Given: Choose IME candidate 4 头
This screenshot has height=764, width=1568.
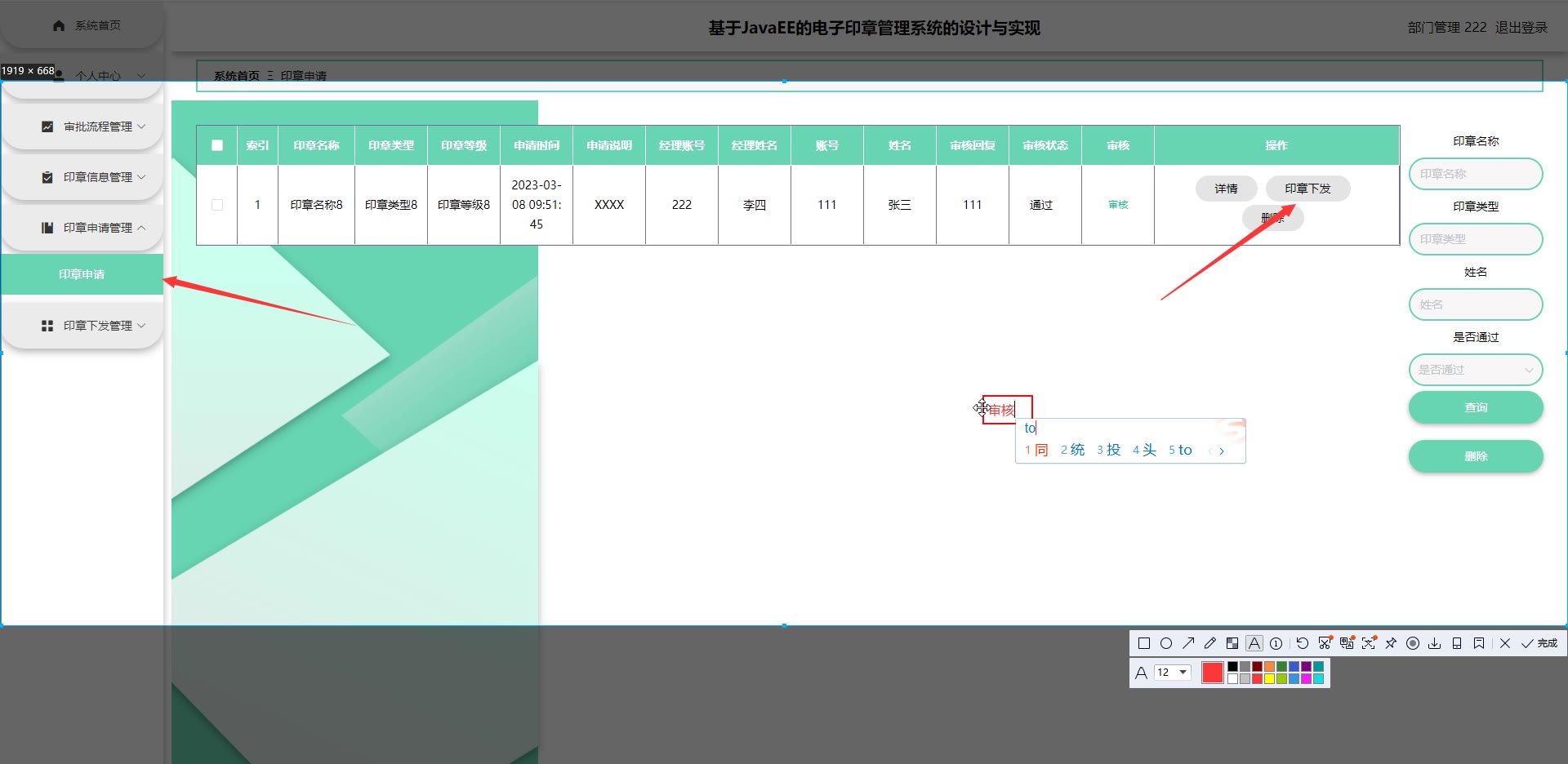Looking at the screenshot, I should pos(1144,450).
